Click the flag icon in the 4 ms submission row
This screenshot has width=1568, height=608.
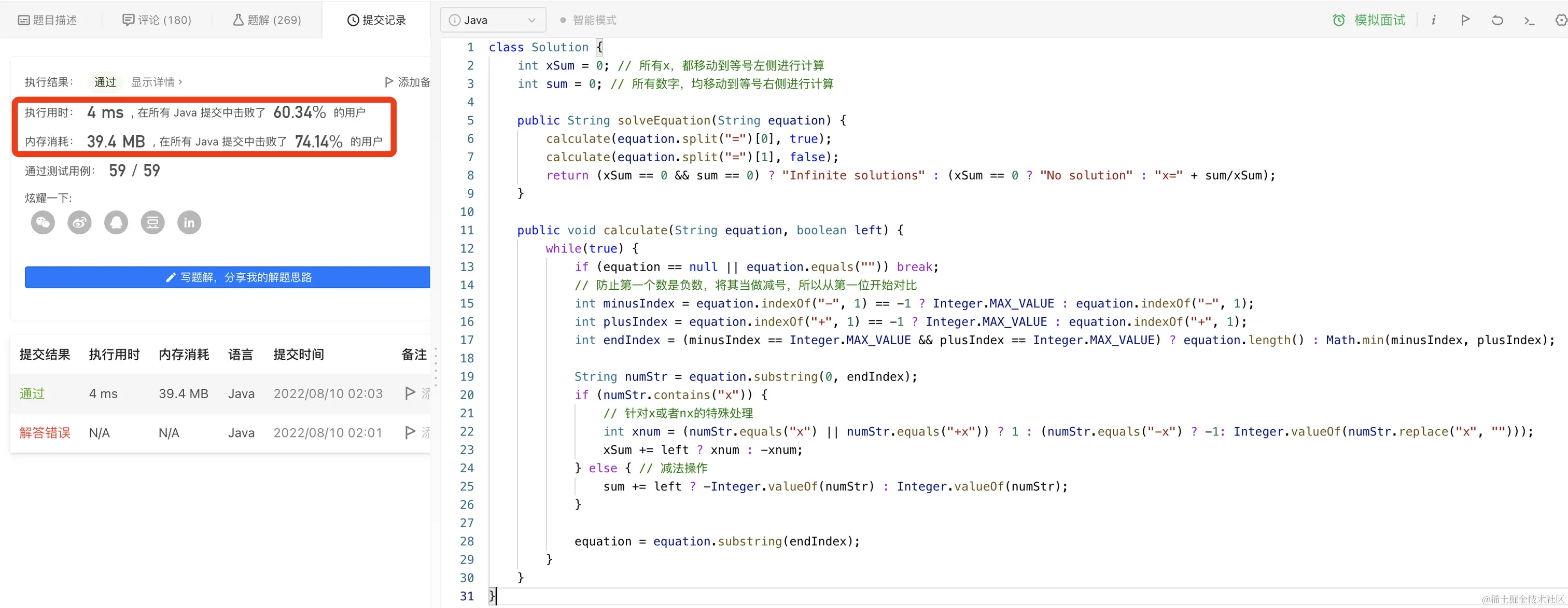(x=410, y=393)
